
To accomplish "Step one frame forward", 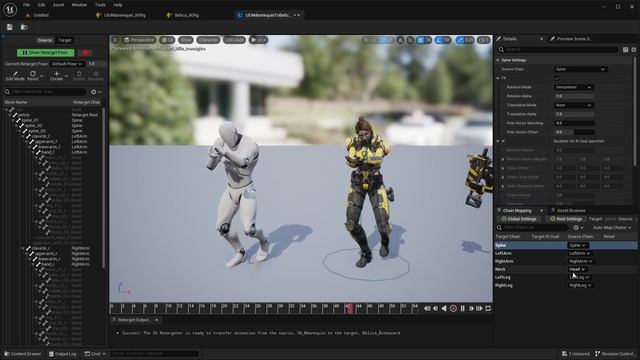I will pyautogui.click(x=471, y=309).
